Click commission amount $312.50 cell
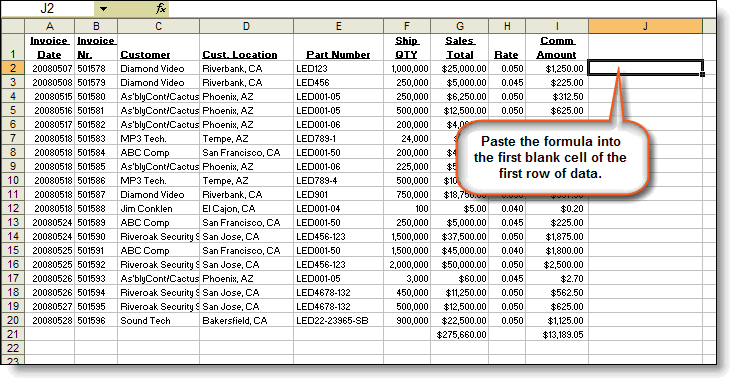The image size is (733, 381). 557,96
